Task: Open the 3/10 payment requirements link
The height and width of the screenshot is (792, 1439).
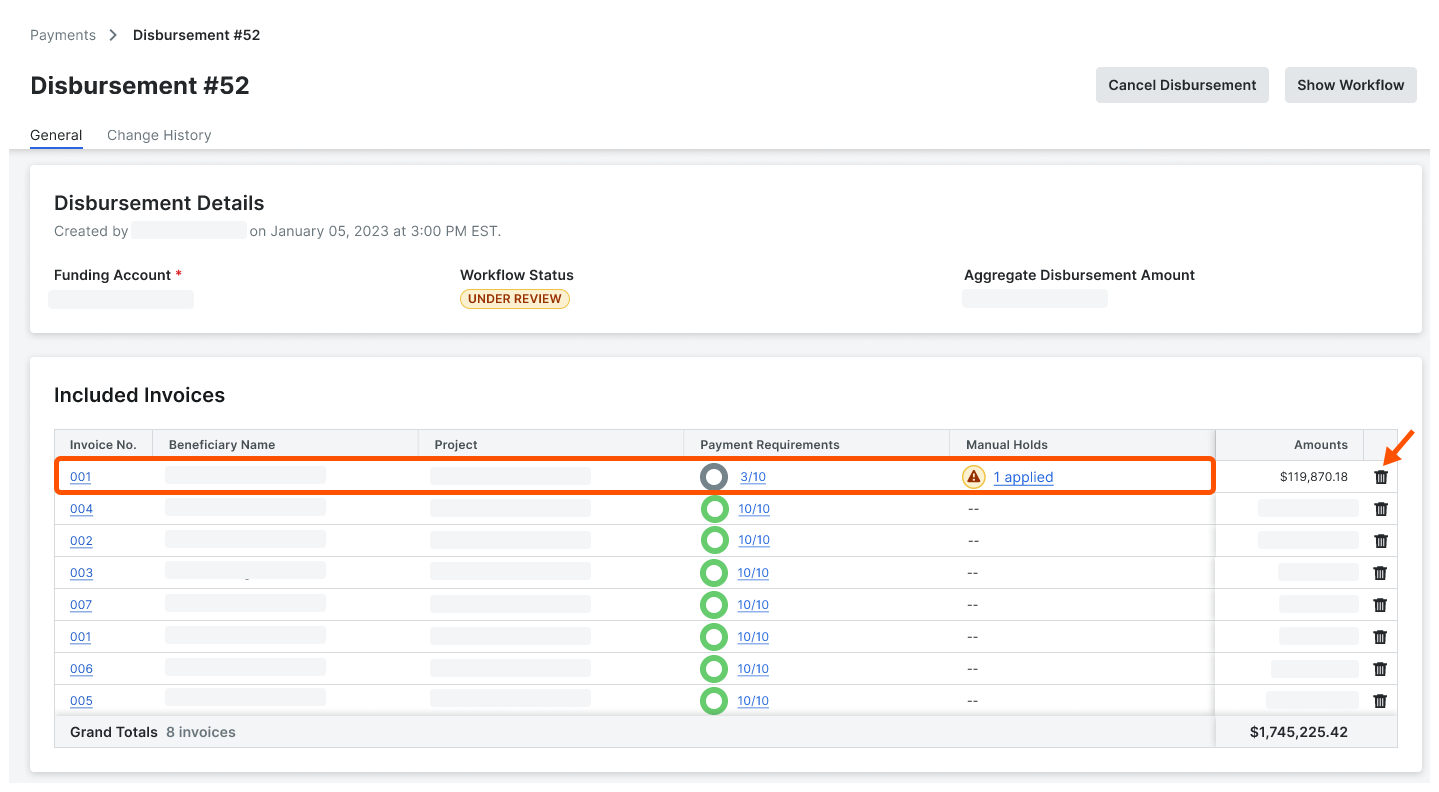Action: tap(753, 477)
